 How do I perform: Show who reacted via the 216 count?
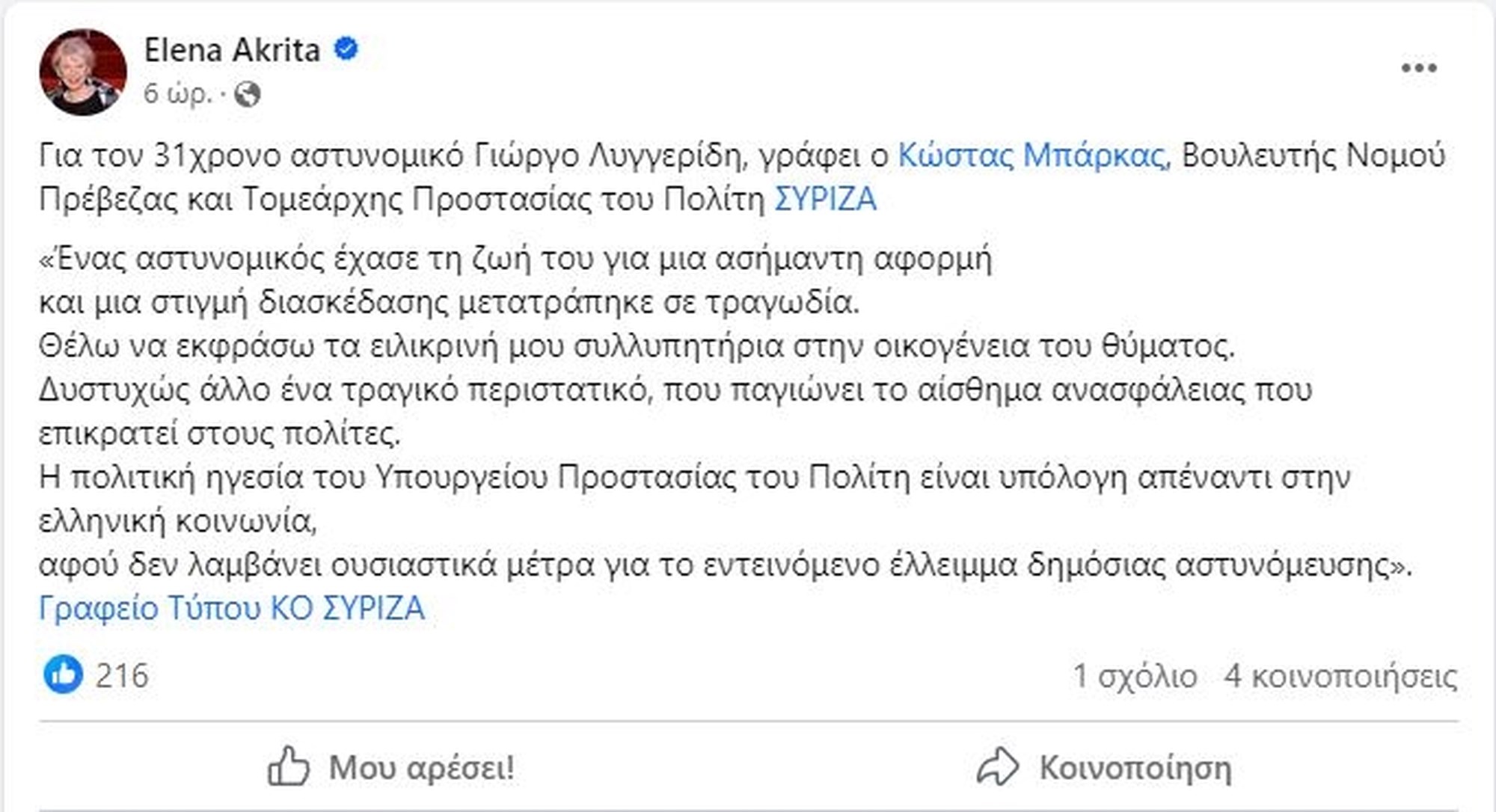tap(122, 676)
